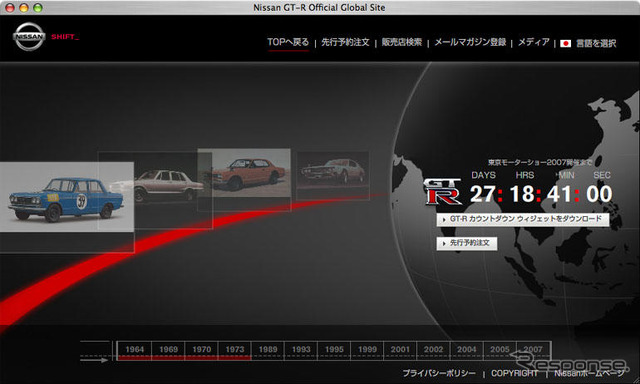Jump to 1969 on the timeline

[168, 350]
